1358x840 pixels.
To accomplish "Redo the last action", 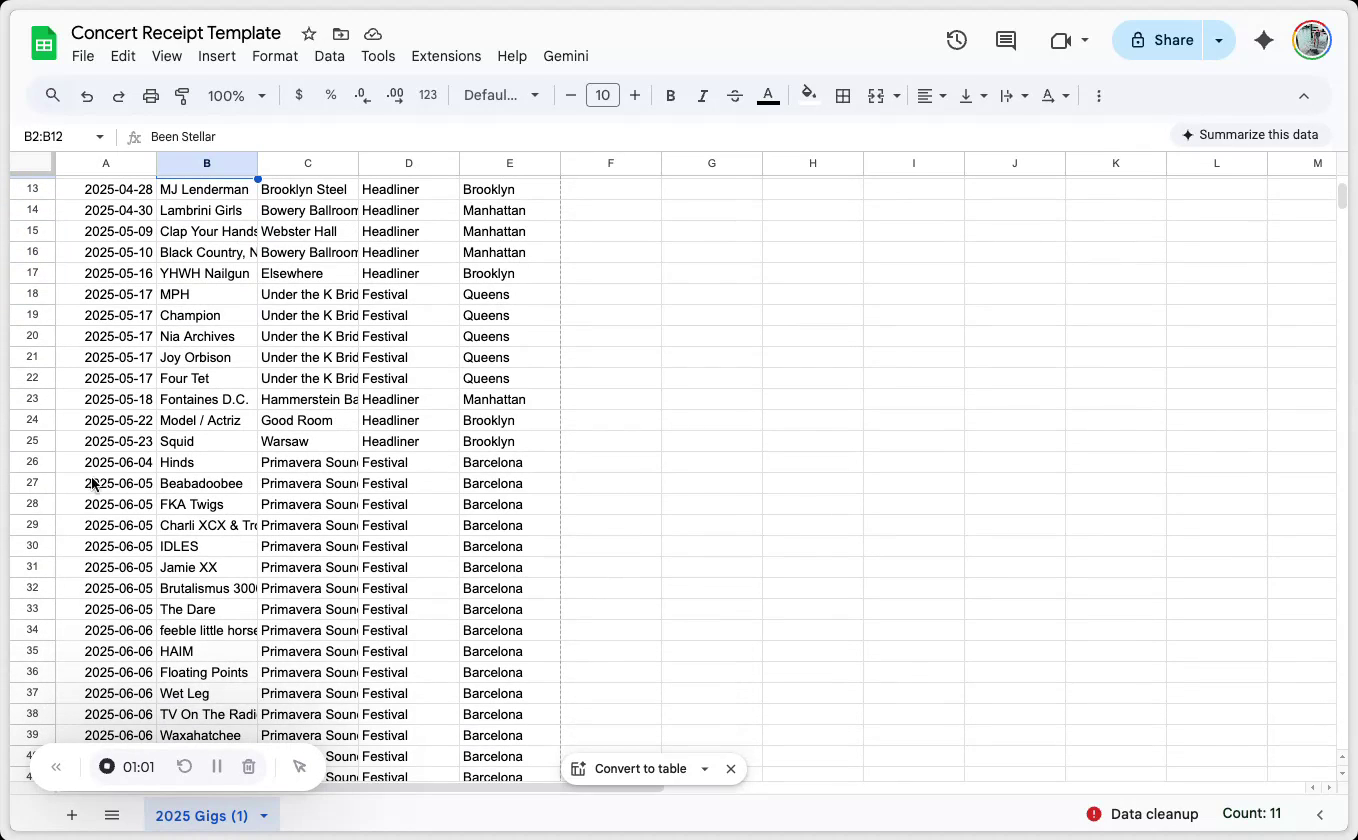I will pyautogui.click(x=118, y=96).
